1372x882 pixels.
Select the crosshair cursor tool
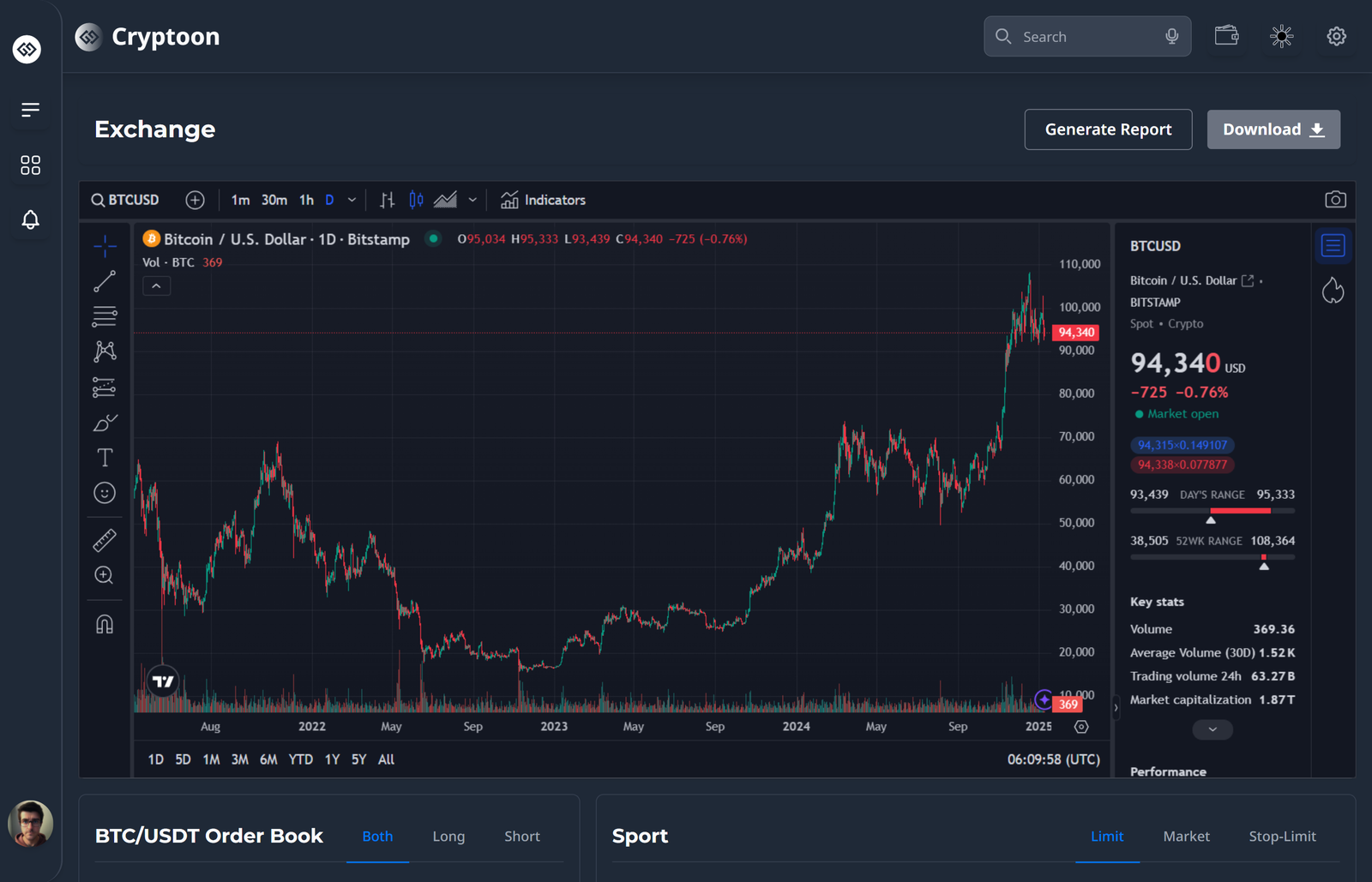coord(104,246)
